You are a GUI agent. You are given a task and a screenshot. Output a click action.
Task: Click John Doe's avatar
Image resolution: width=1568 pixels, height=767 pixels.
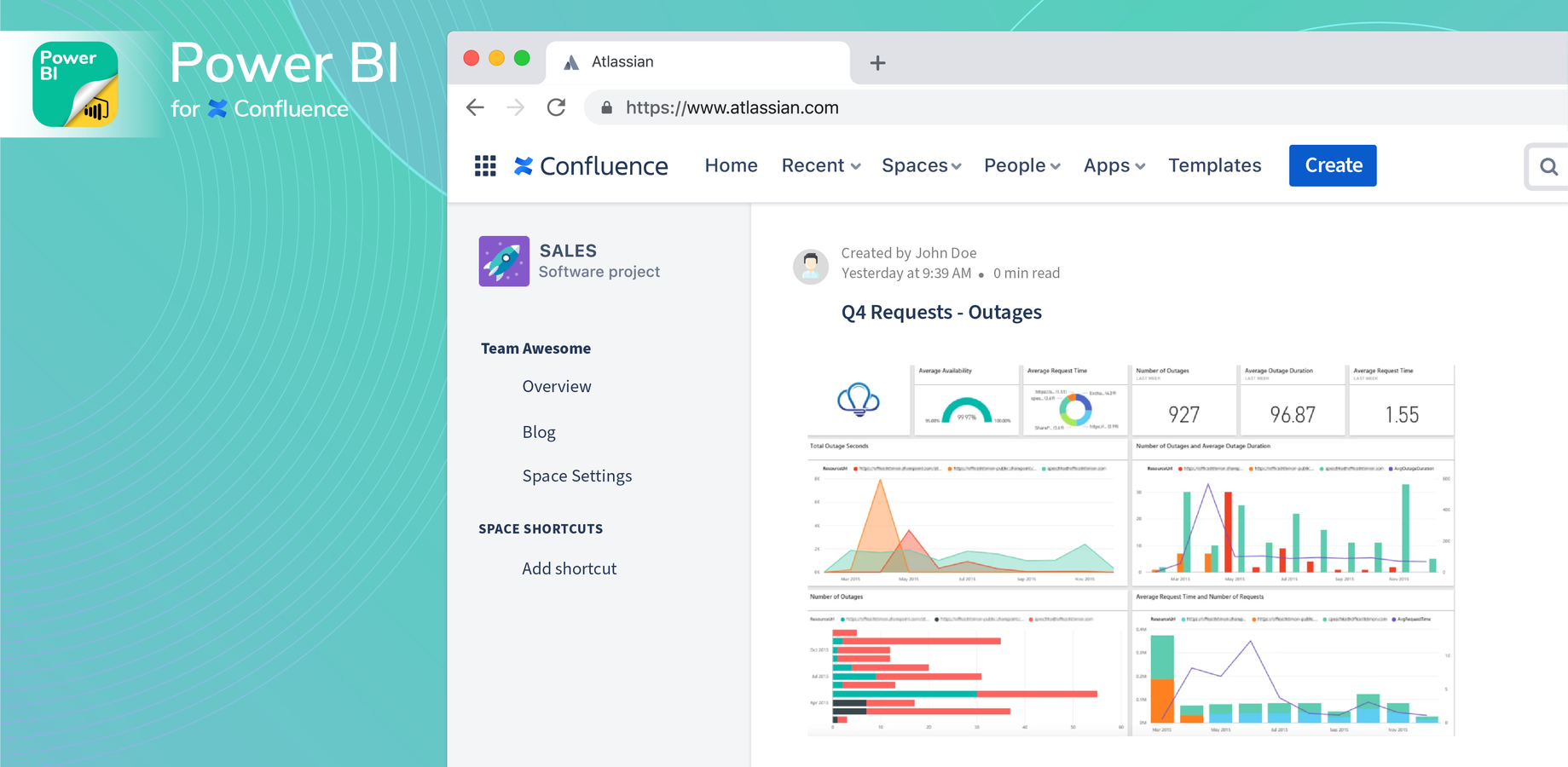[811, 266]
